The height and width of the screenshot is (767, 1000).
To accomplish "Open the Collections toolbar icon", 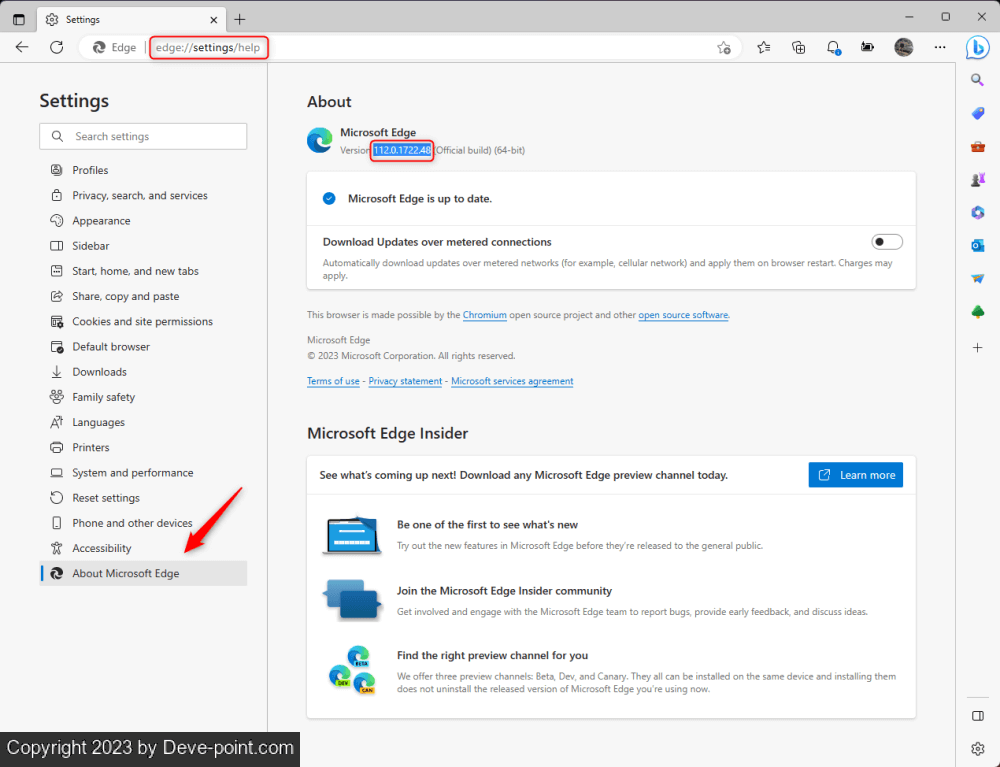I will pos(798,47).
